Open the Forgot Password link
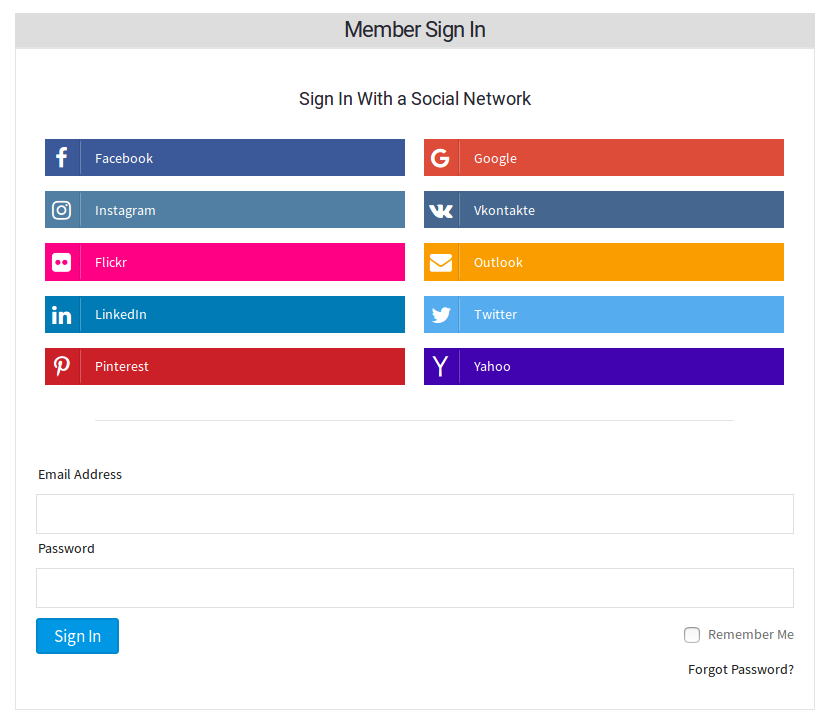The height and width of the screenshot is (724, 830). tap(740, 670)
